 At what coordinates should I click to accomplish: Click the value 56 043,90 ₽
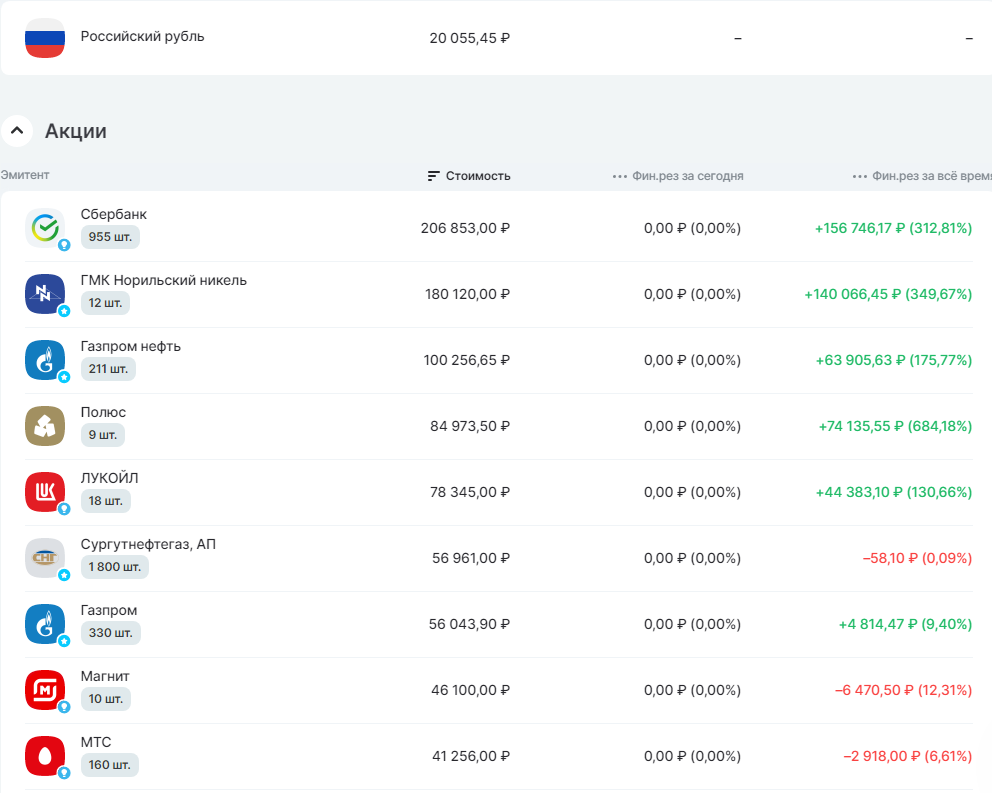click(469, 624)
